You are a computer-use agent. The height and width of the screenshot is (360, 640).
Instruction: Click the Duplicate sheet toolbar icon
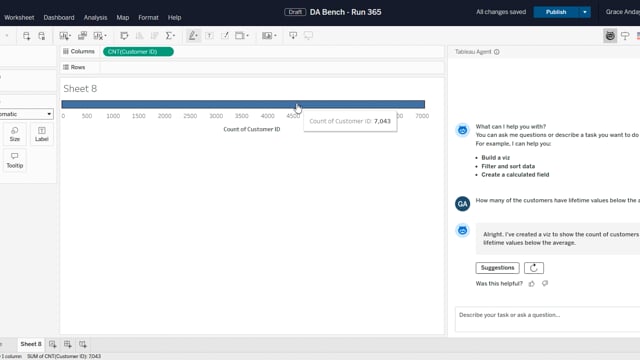point(82,36)
